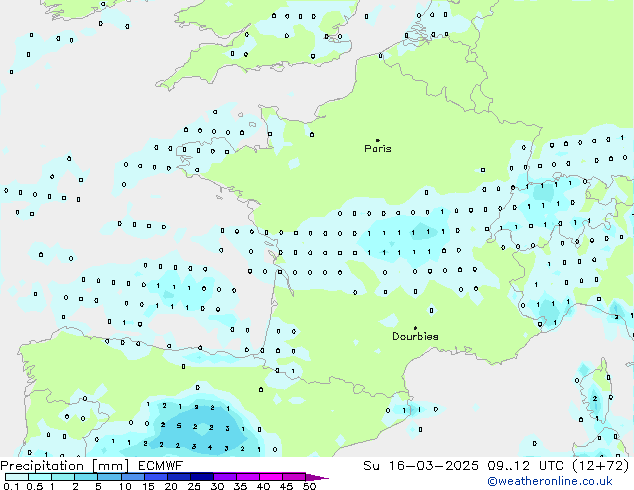The image size is (634, 490).
Task: Pick the 2–5 mm legend color swatch
Action: (86, 477)
